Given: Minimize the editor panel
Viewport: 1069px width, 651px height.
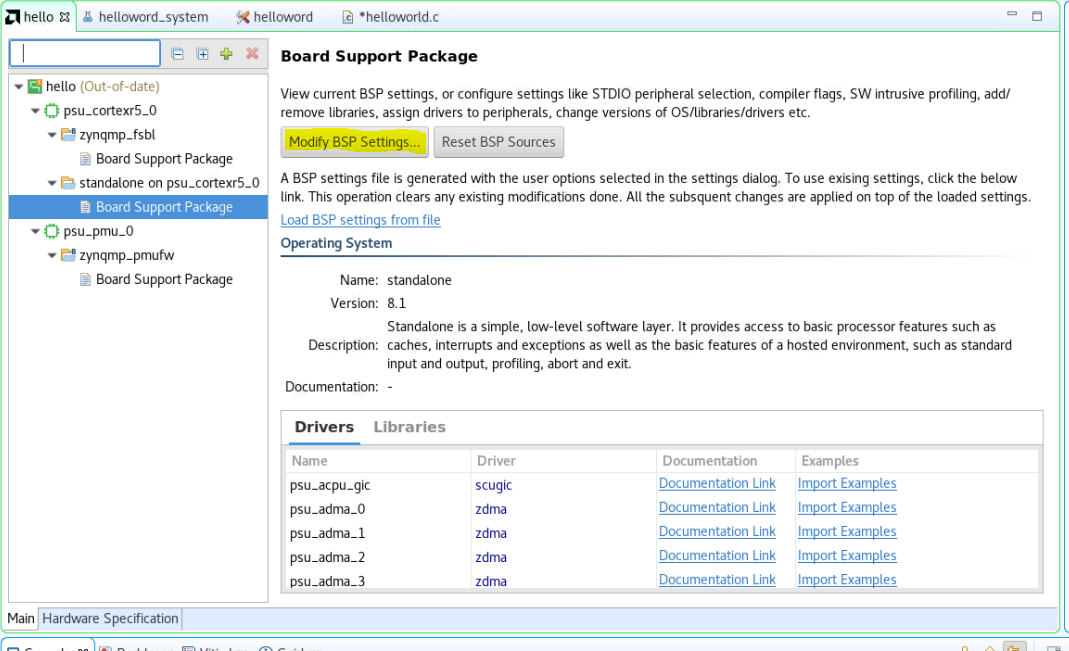Looking at the screenshot, I should point(1013,16).
